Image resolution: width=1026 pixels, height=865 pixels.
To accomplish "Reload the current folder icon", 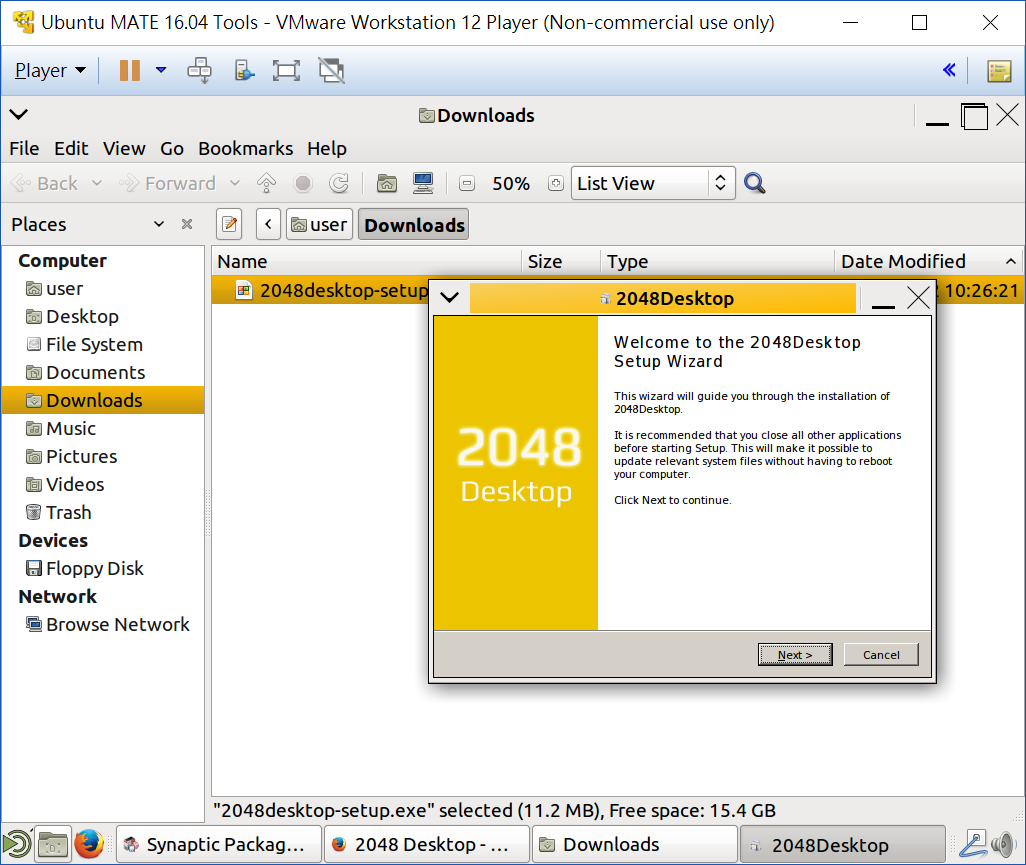I will (339, 183).
